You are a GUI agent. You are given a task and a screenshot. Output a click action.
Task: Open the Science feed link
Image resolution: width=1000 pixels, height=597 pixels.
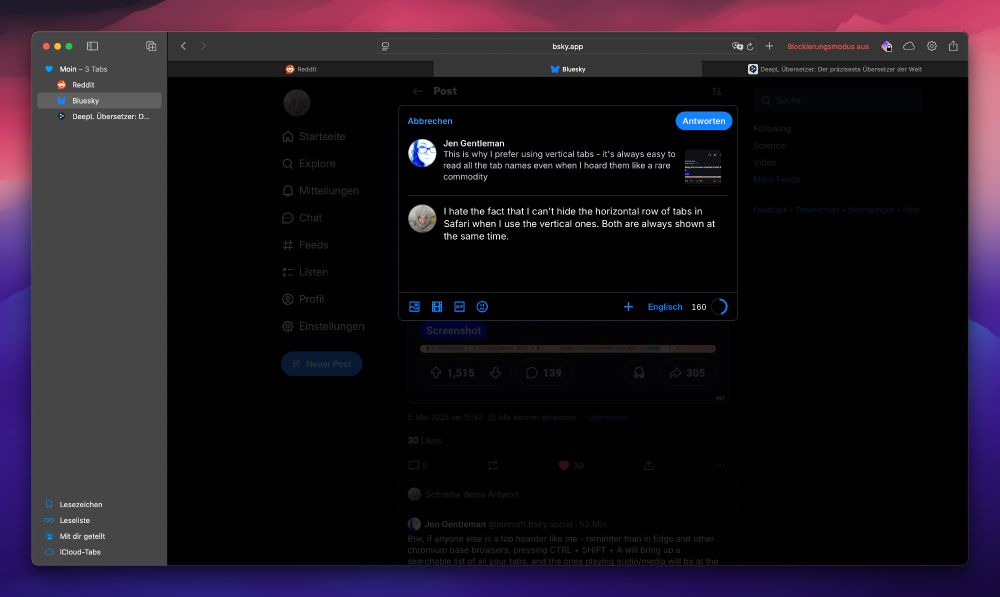tap(769, 146)
